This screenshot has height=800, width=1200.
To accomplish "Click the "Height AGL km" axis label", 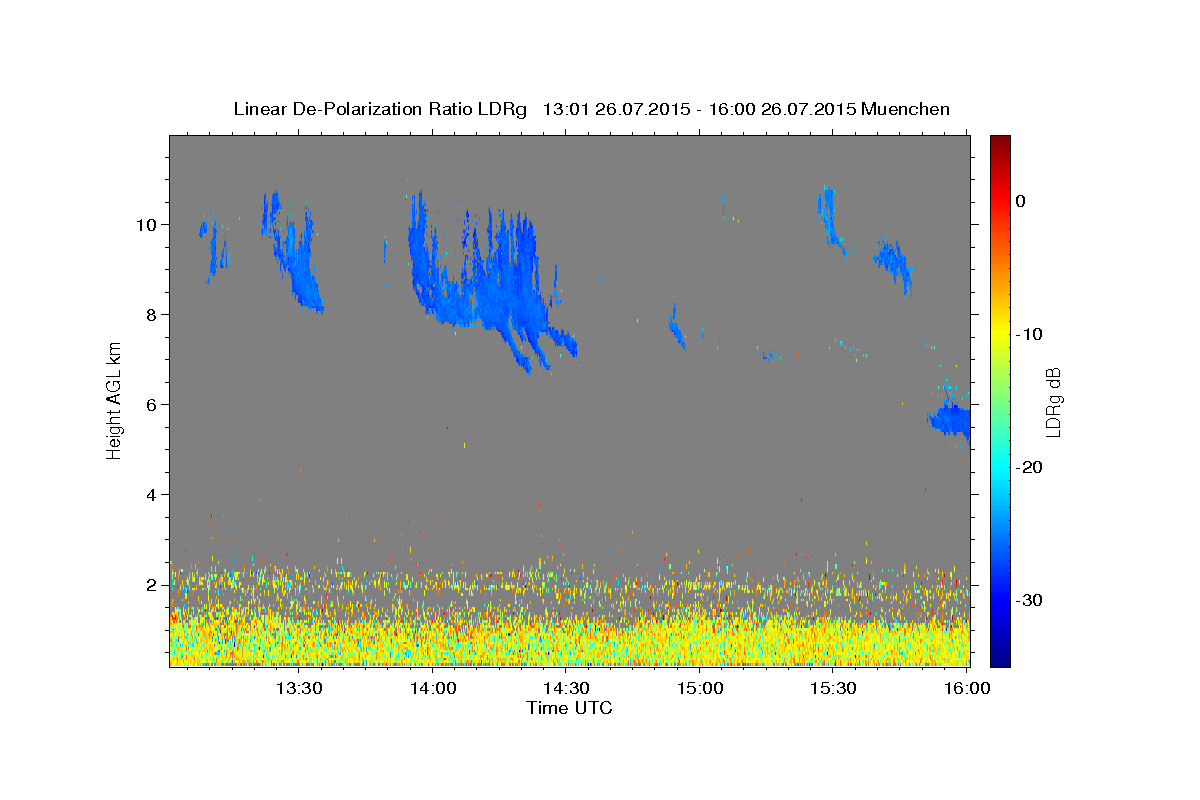I will [x=115, y=400].
